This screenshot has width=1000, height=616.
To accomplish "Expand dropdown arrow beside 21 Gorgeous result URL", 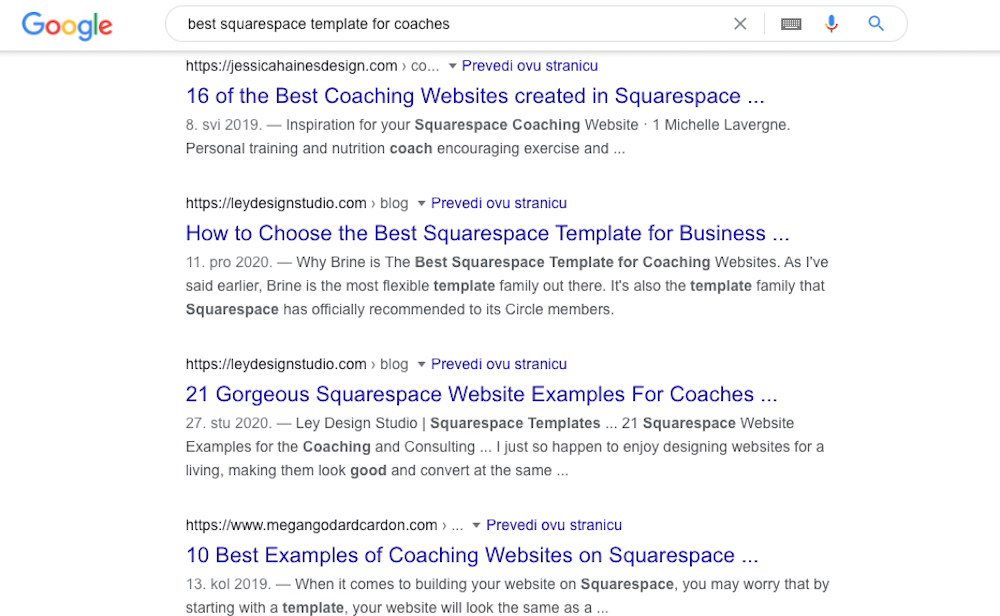I will [421, 364].
